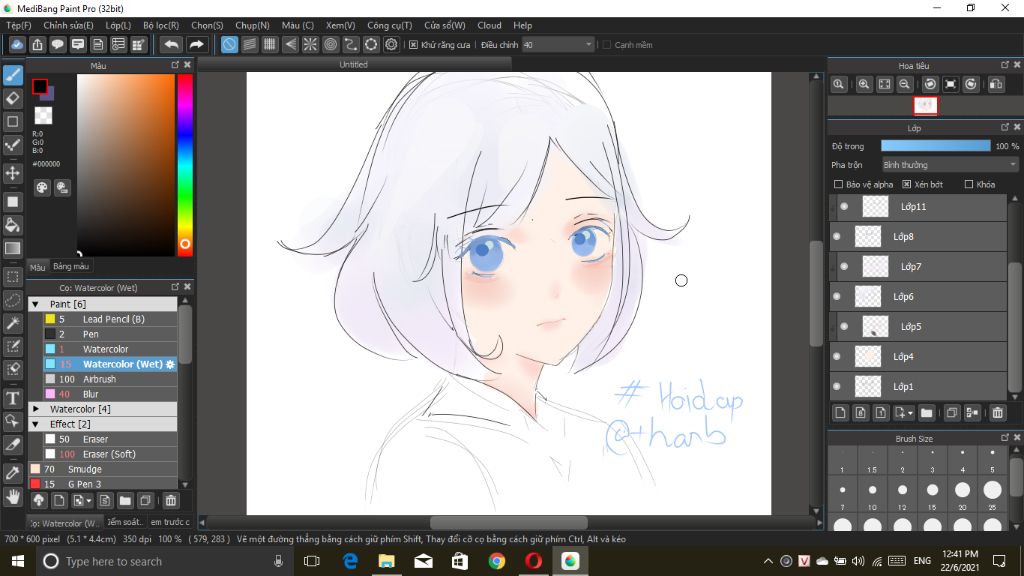Enable the Bảo vệ alpha checkbox
1024x576 pixels.
839,185
